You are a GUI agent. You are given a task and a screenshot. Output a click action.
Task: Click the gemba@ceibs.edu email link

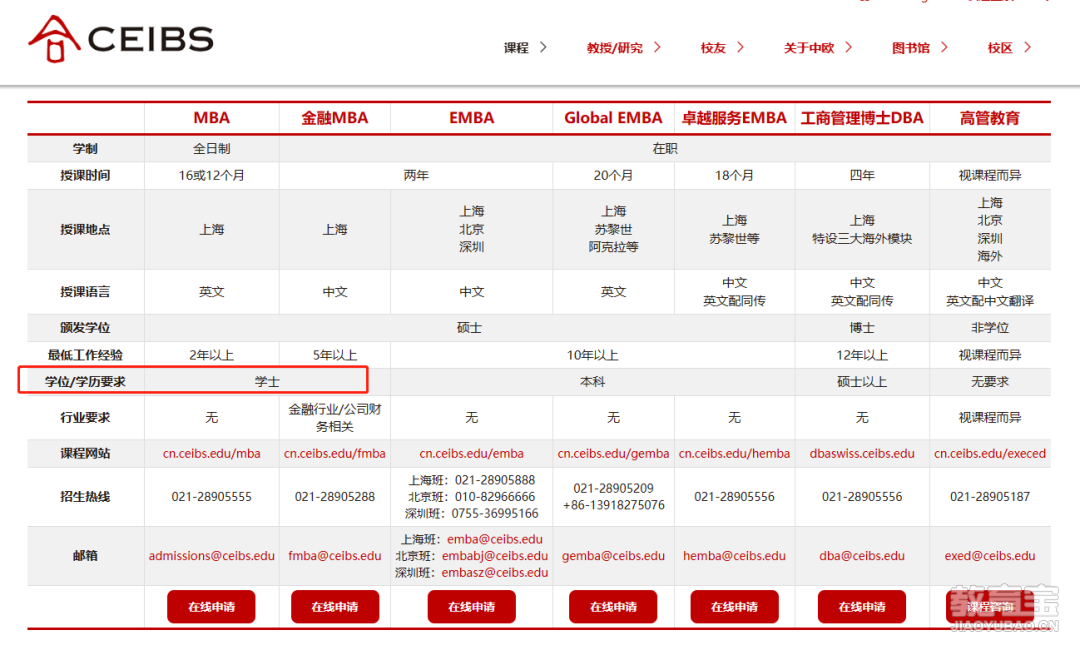tap(613, 556)
